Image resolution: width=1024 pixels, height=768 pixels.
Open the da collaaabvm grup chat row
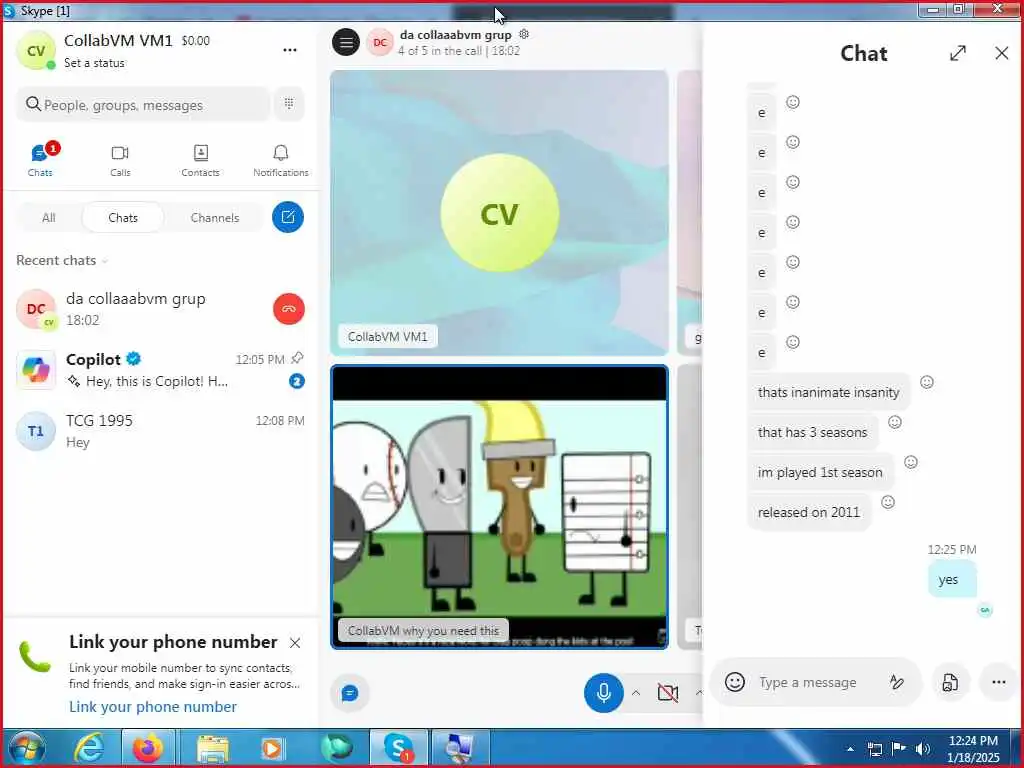pyautogui.click(x=160, y=309)
